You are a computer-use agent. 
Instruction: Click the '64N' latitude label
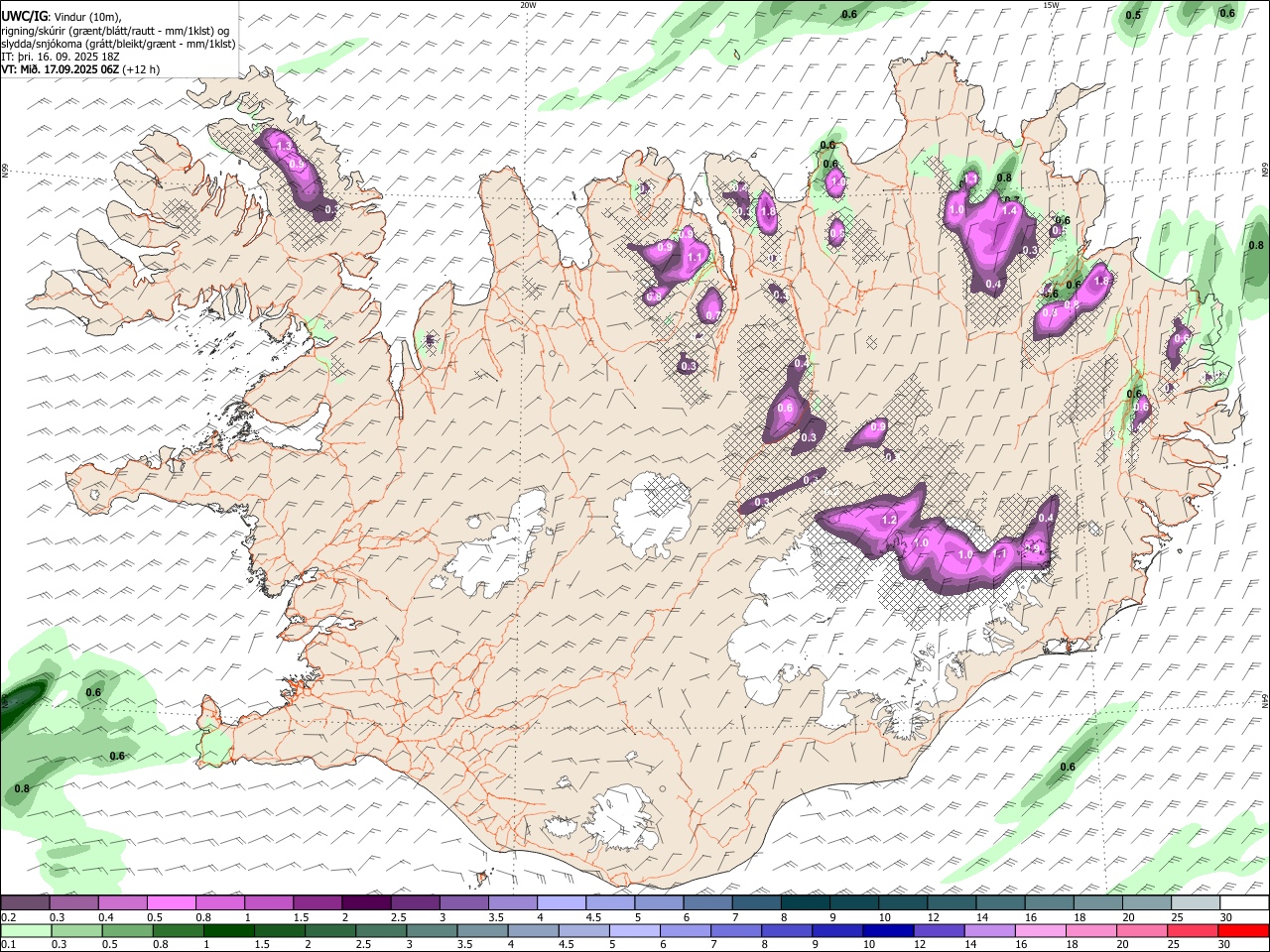[1265, 699]
